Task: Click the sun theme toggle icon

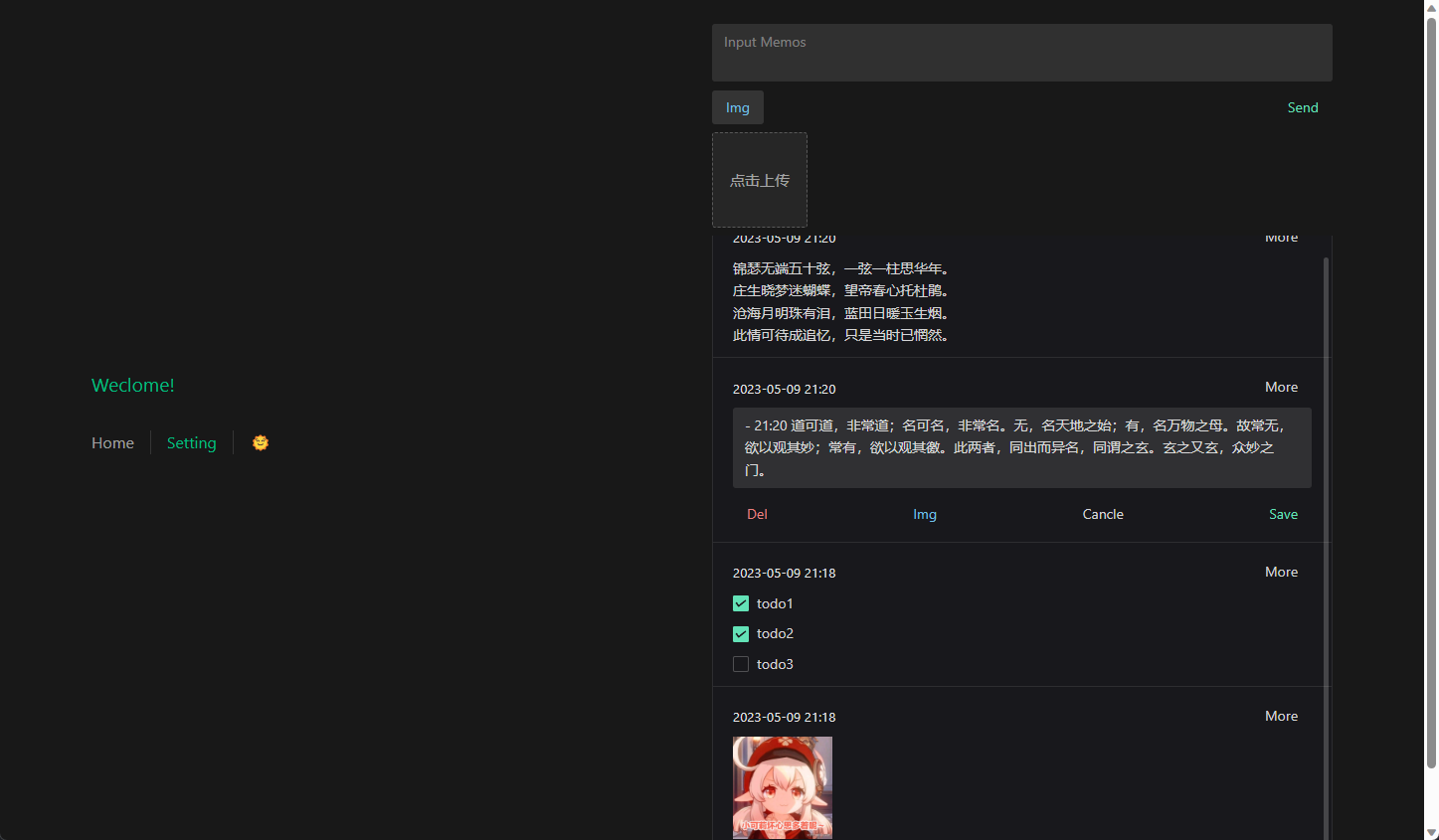Action: click(x=261, y=442)
